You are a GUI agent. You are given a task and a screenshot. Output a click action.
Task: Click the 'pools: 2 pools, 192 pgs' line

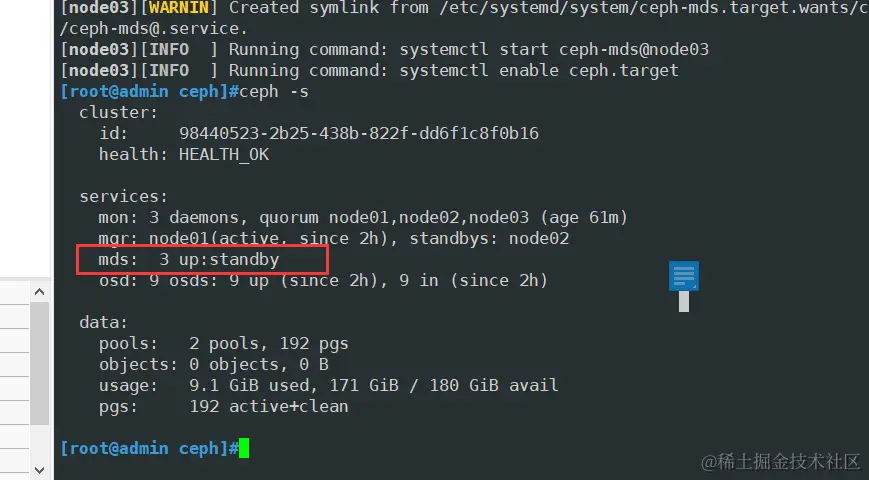223,343
